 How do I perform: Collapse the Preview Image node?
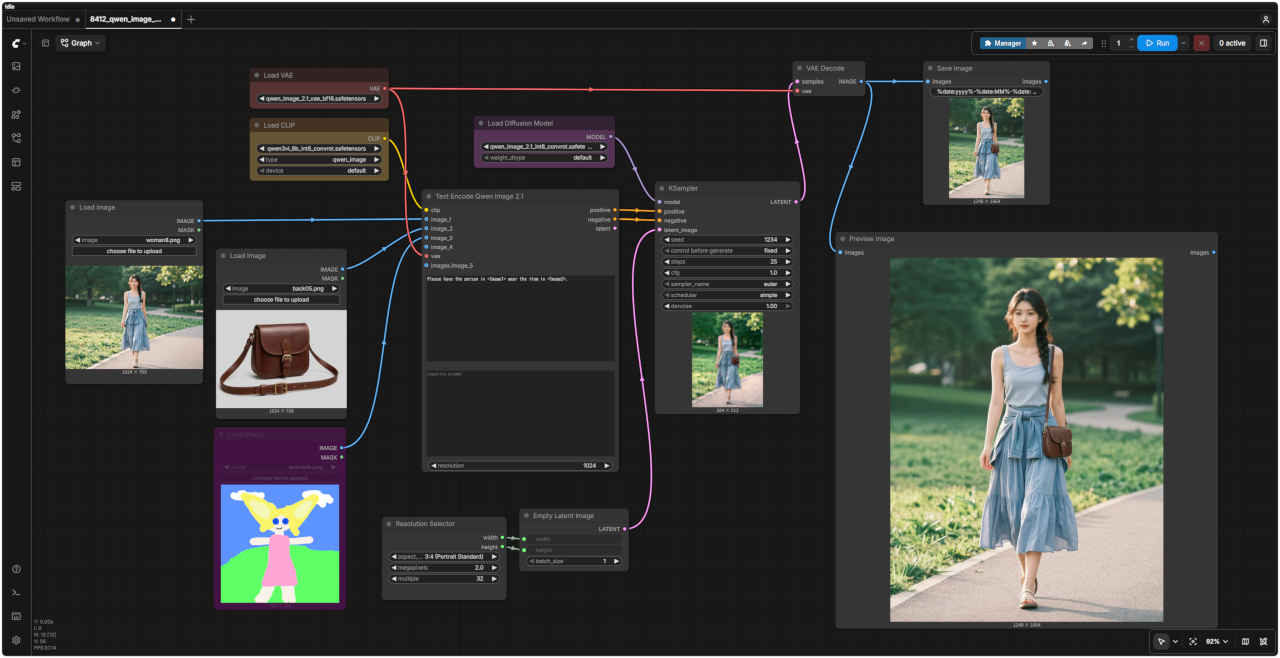(843, 239)
